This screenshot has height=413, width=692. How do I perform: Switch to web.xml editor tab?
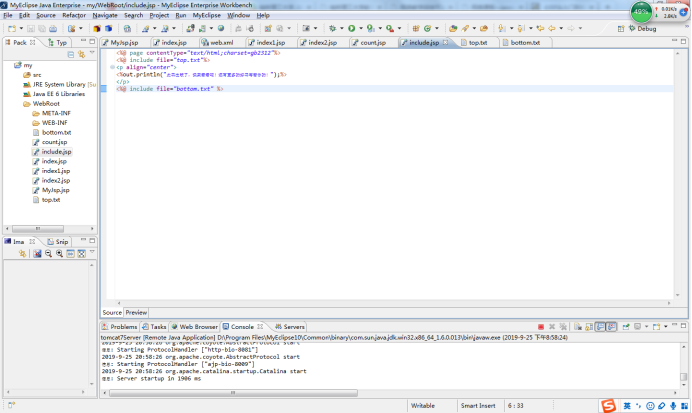click(x=218, y=43)
